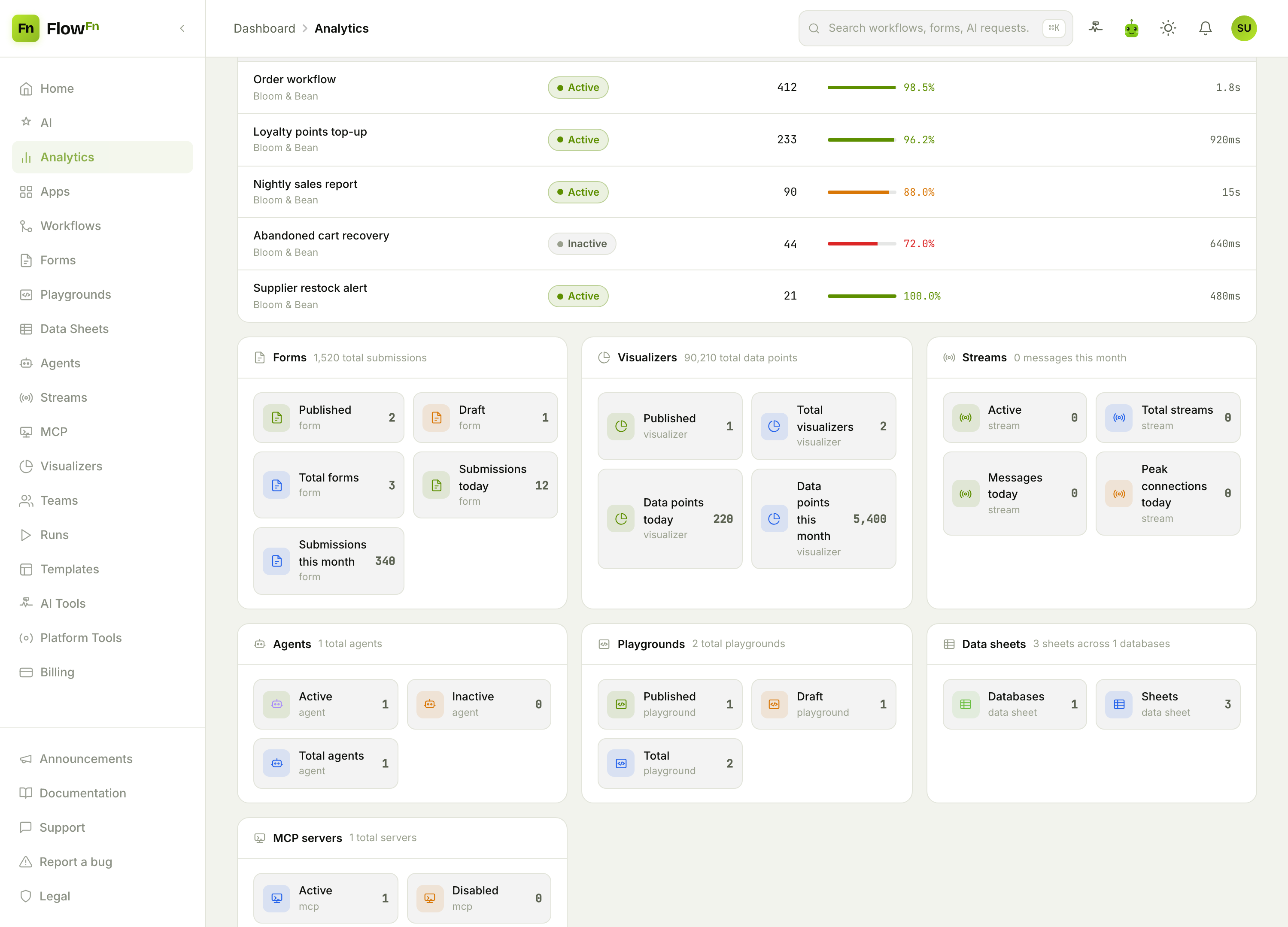Open the Order workflow row
Viewport: 1288px width, 927px height.
[x=746, y=88]
